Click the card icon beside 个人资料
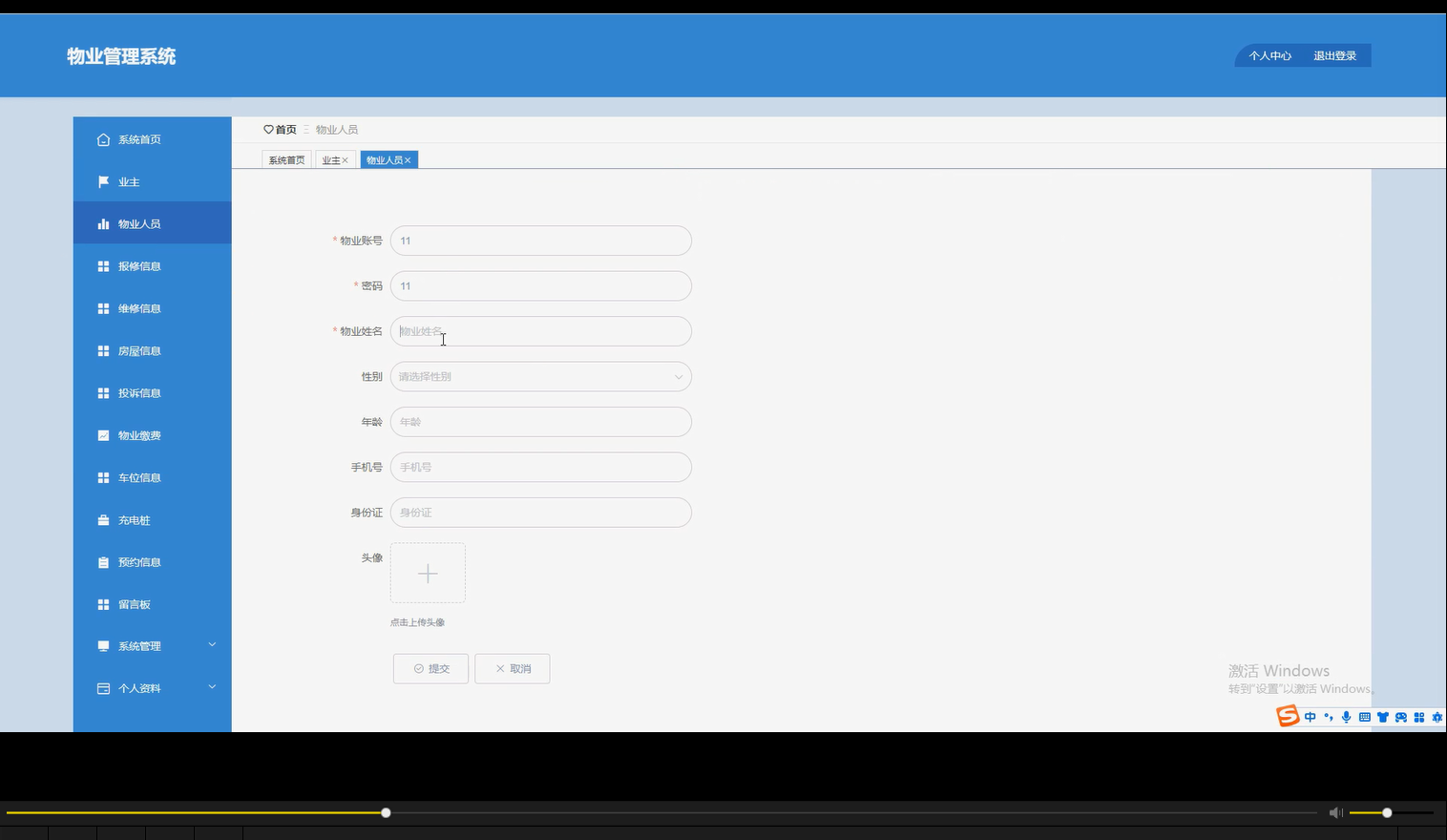Viewport: 1447px width, 840px height. (103, 688)
